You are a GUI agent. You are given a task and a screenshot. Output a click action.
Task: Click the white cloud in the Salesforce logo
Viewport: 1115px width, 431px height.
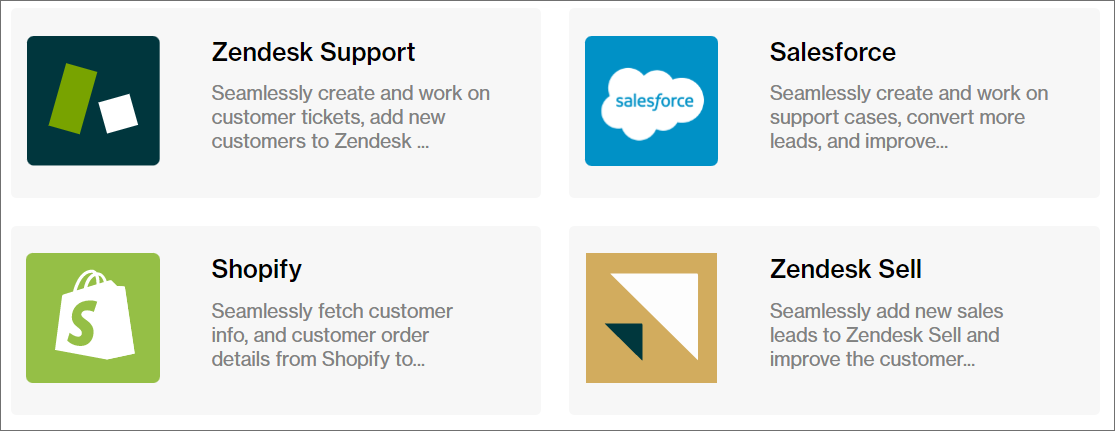tap(652, 102)
